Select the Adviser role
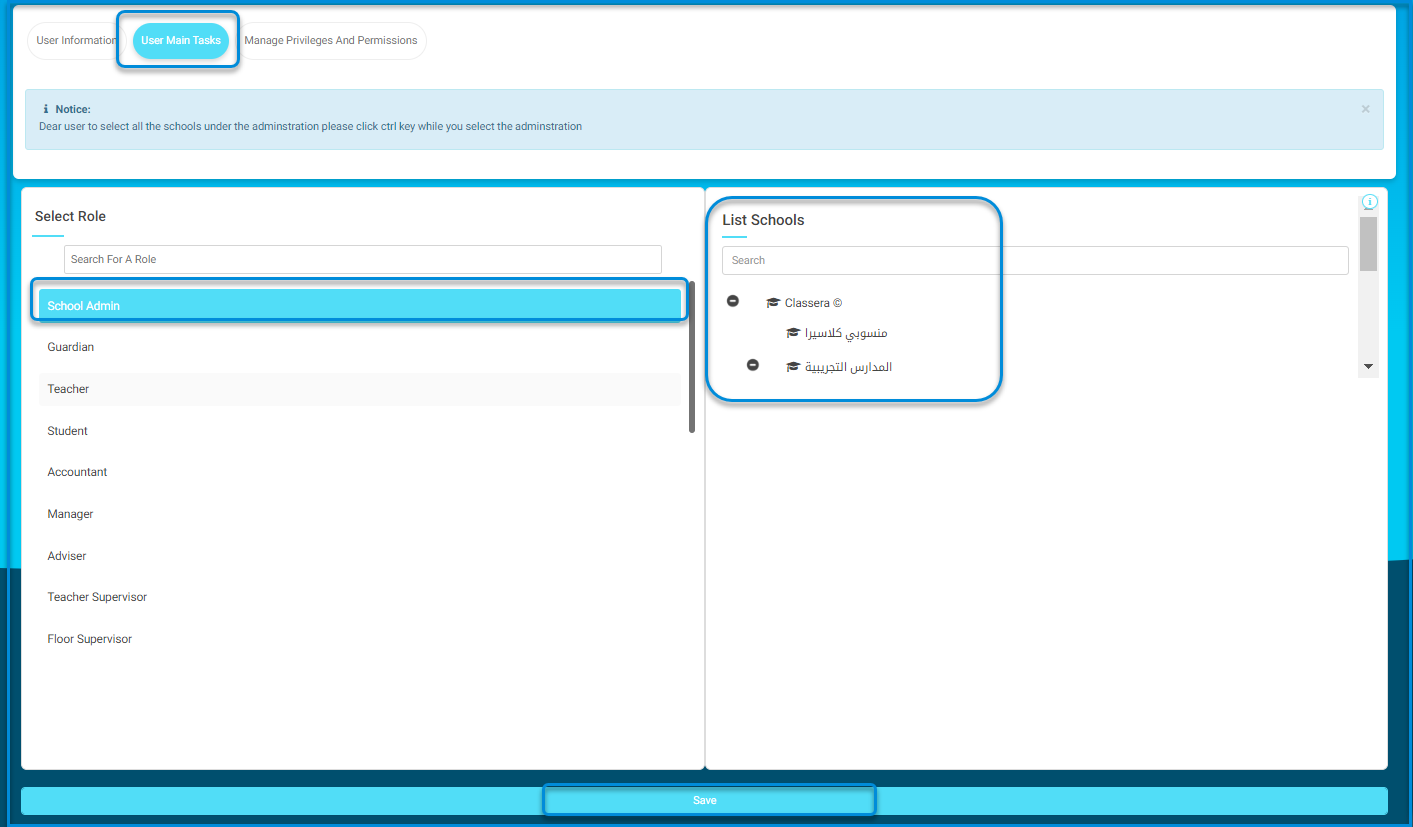This screenshot has width=1413, height=827. [x=360, y=556]
